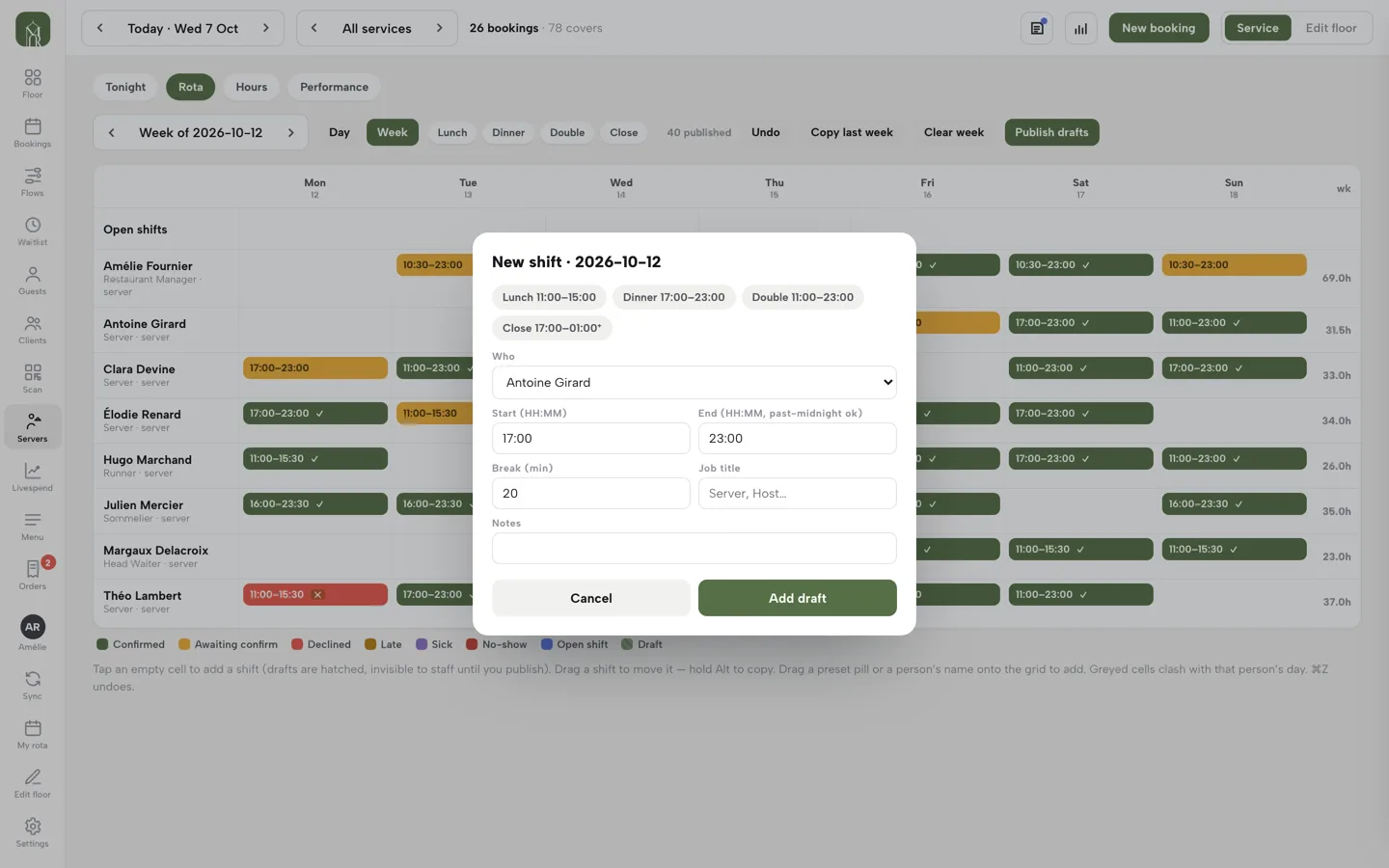Screen dimensions: 1389x868
Task: Select the Week view toggle
Action: pyautogui.click(x=393, y=132)
